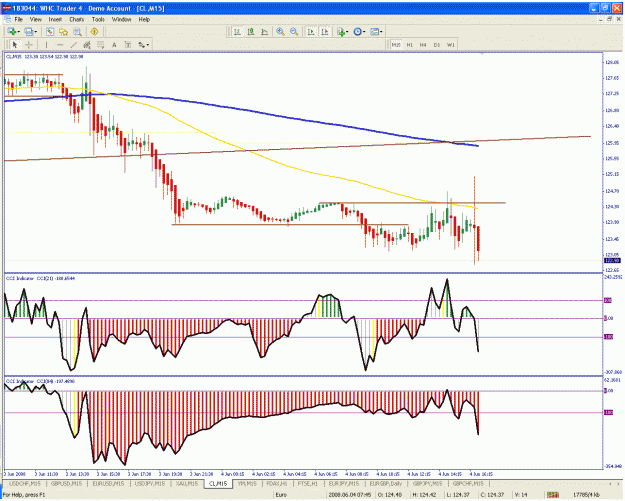Select the M15 timeframe button
This screenshot has width=625, height=501.
[396, 45]
